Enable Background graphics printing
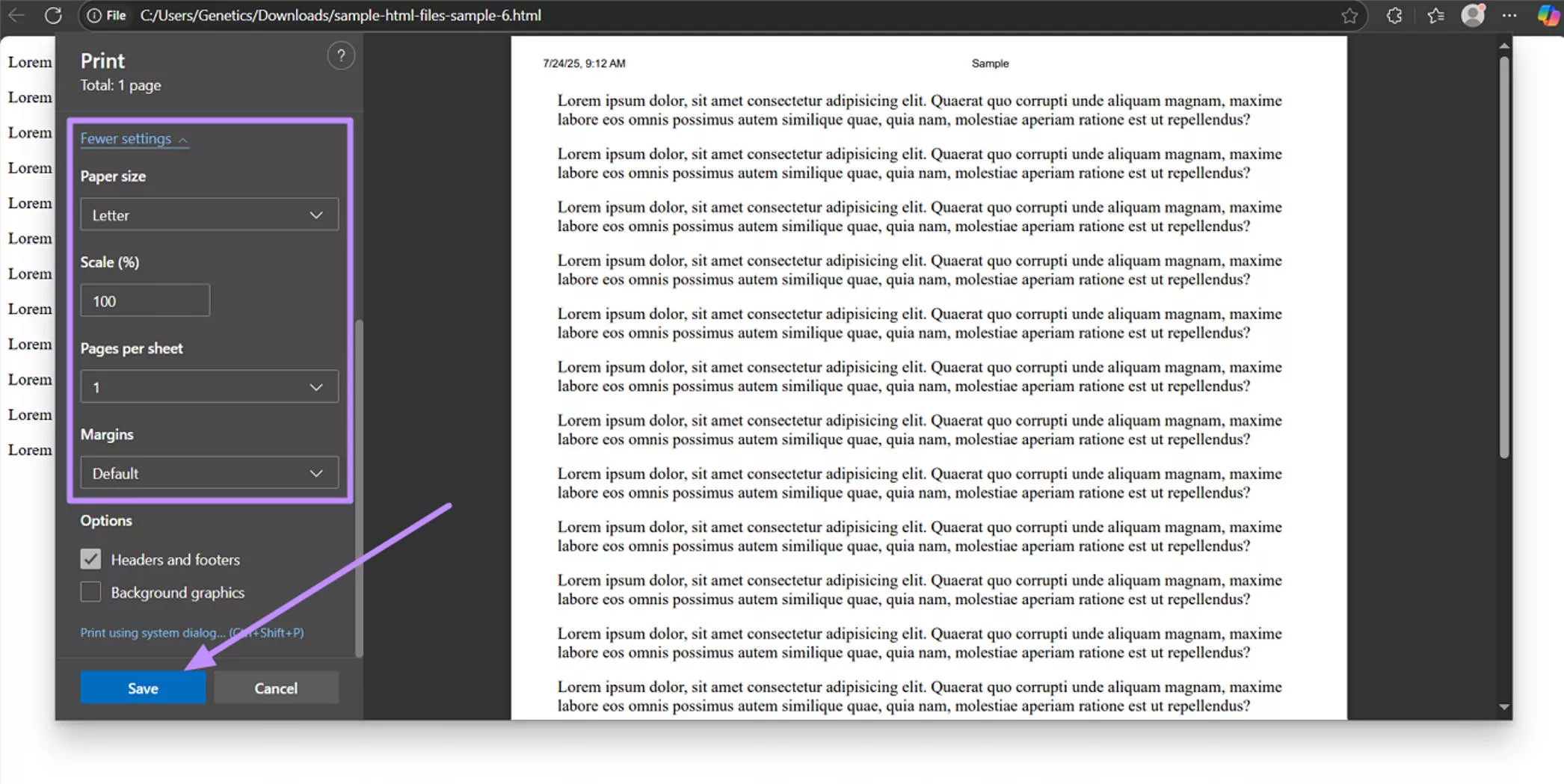The width and height of the screenshot is (1564, 784). coord(90,591)
